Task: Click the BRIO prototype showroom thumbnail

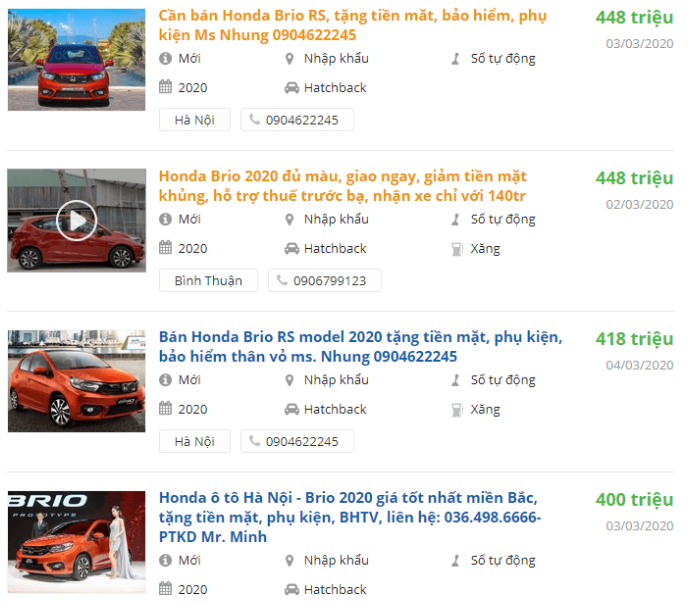Action: point(77,542)
